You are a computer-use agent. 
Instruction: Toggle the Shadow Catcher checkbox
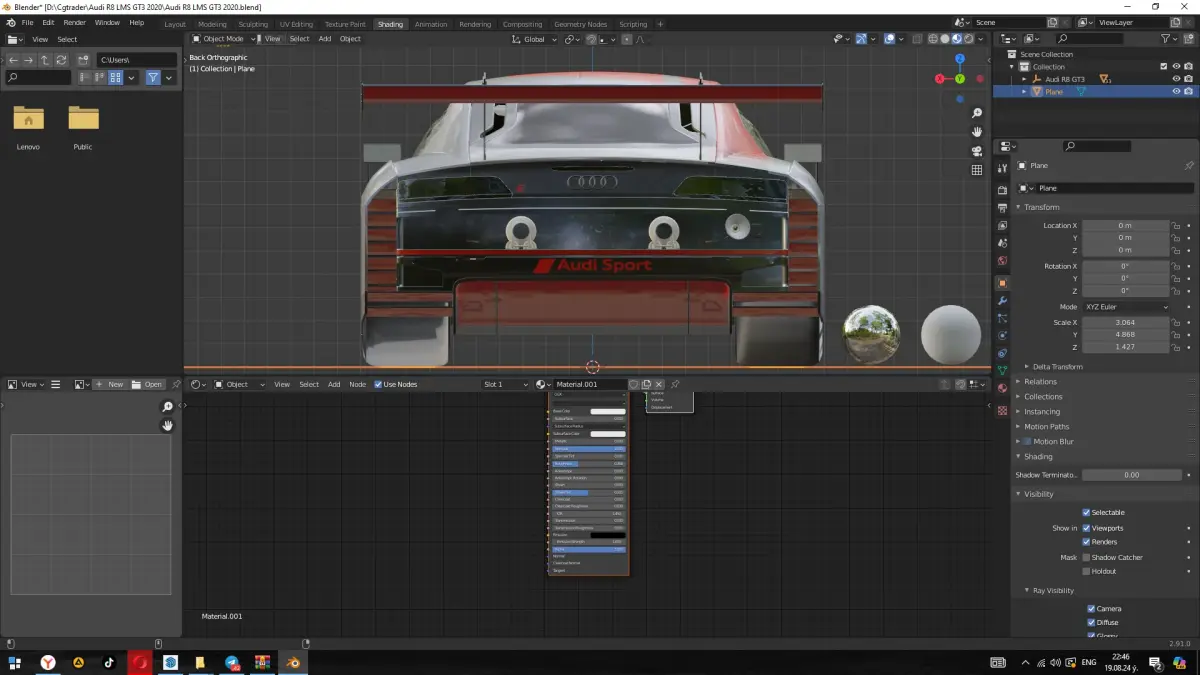(x=1086, y=557)
